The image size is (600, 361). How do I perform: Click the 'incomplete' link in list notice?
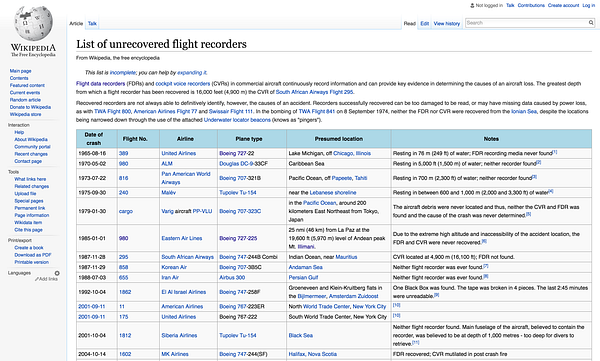point(122,72)
